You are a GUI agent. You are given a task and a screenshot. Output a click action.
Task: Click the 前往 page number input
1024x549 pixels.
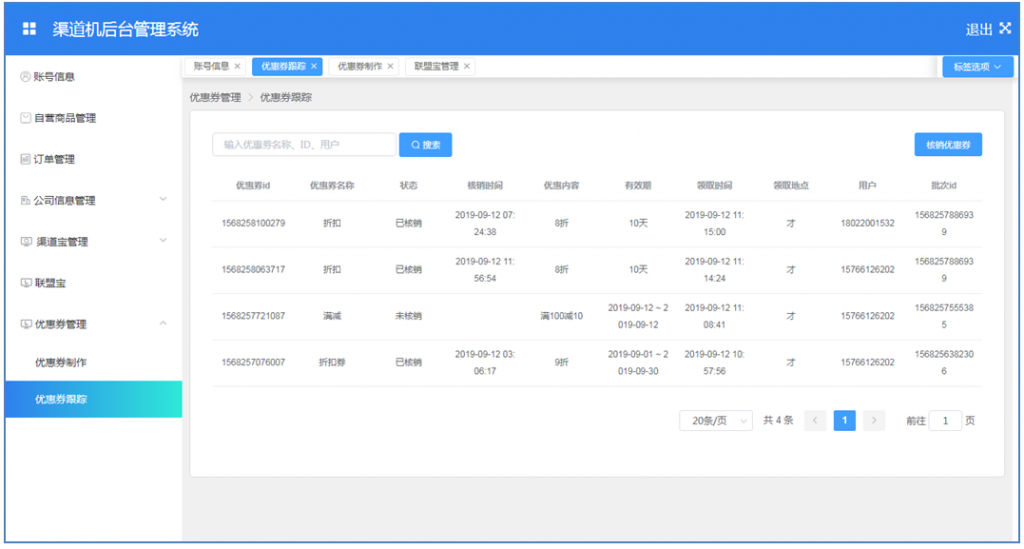[945, 421]
